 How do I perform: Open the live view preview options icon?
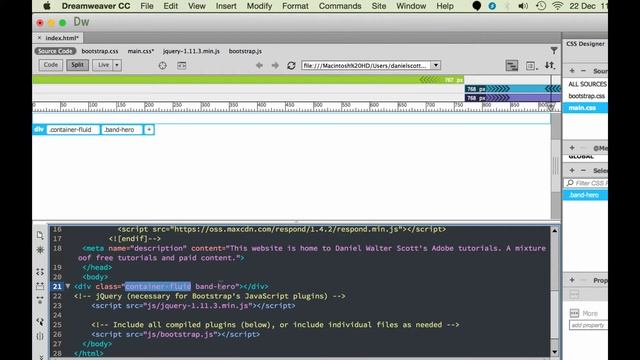coord(530,65)
